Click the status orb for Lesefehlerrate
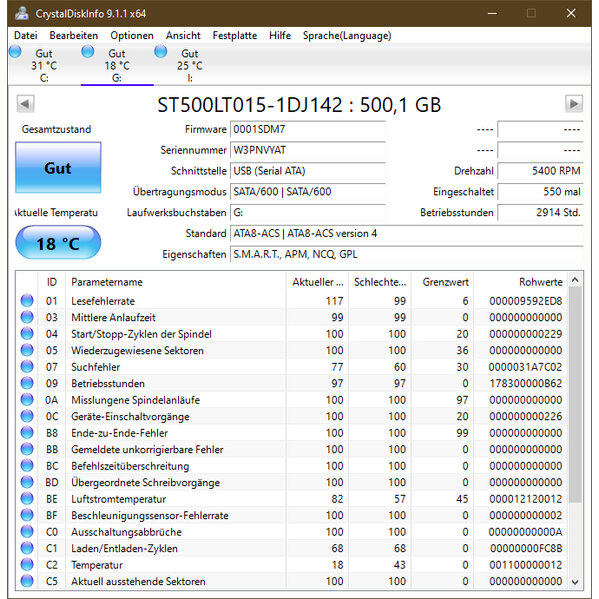 27,301
